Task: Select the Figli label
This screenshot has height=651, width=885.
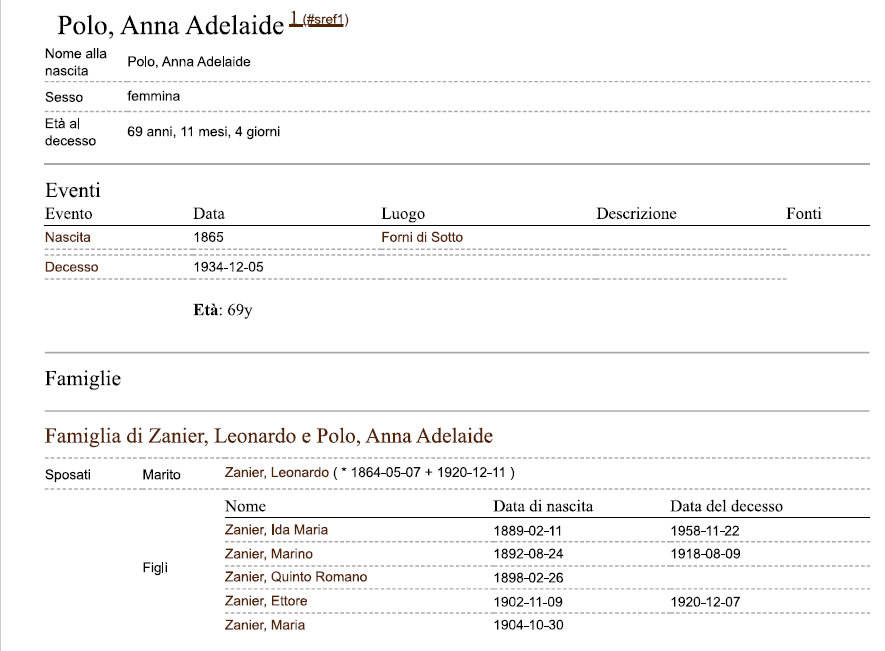Action: tap(155, 567)
